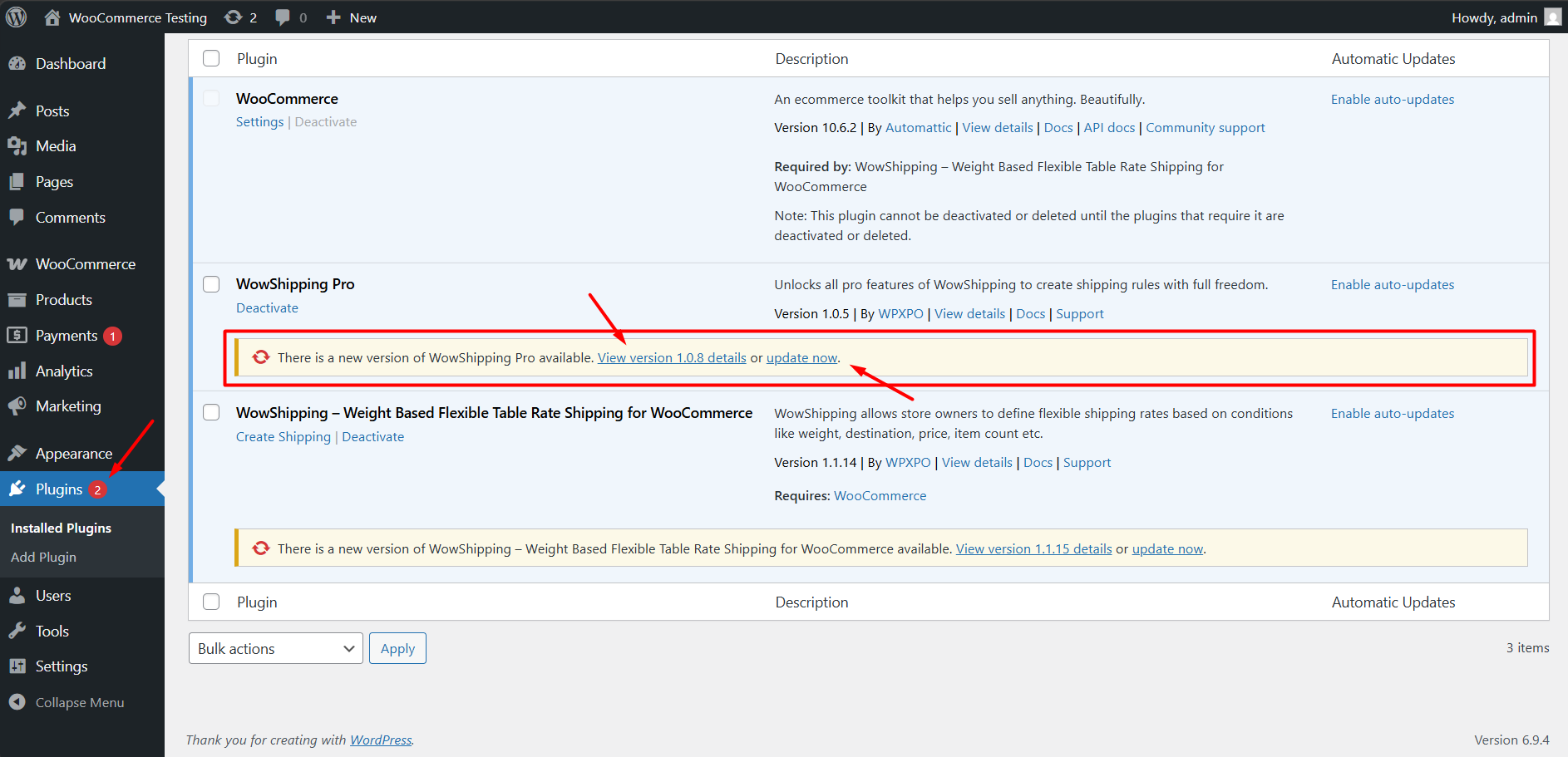Check the WooCommerce plugin checkbox
Viewport: 1568px width, 757px height.
coord(211,98)
